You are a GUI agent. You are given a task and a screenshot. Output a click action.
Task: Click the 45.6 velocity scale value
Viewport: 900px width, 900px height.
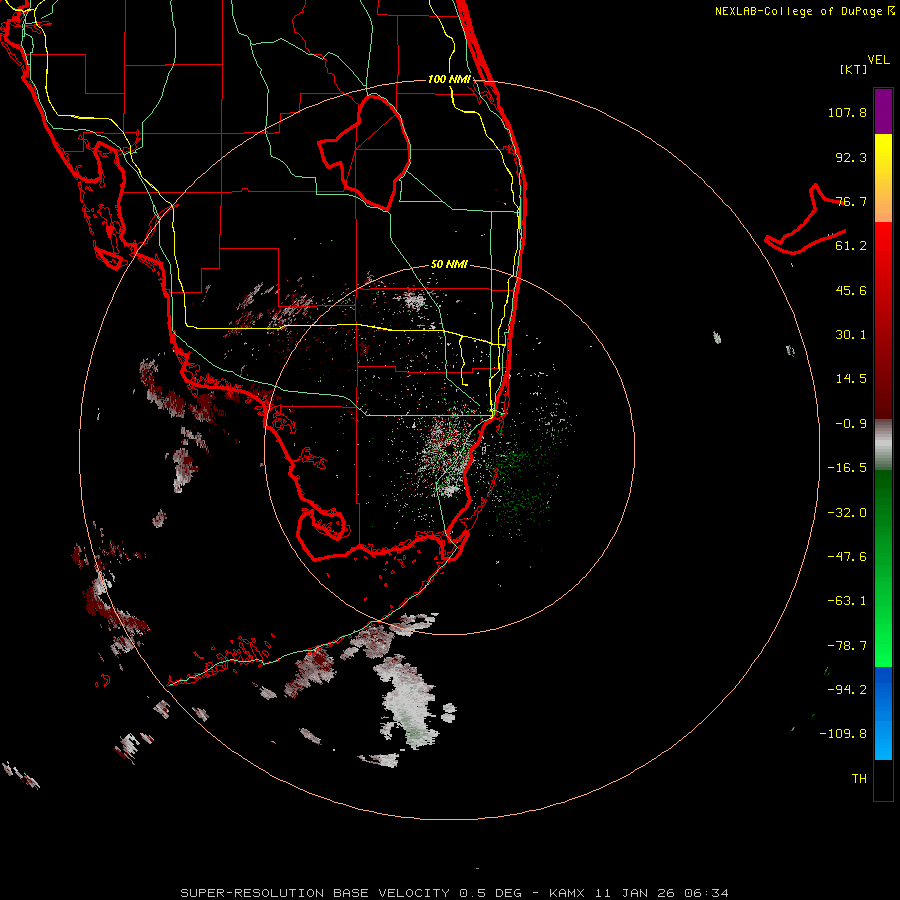click(x=851, y=290)
